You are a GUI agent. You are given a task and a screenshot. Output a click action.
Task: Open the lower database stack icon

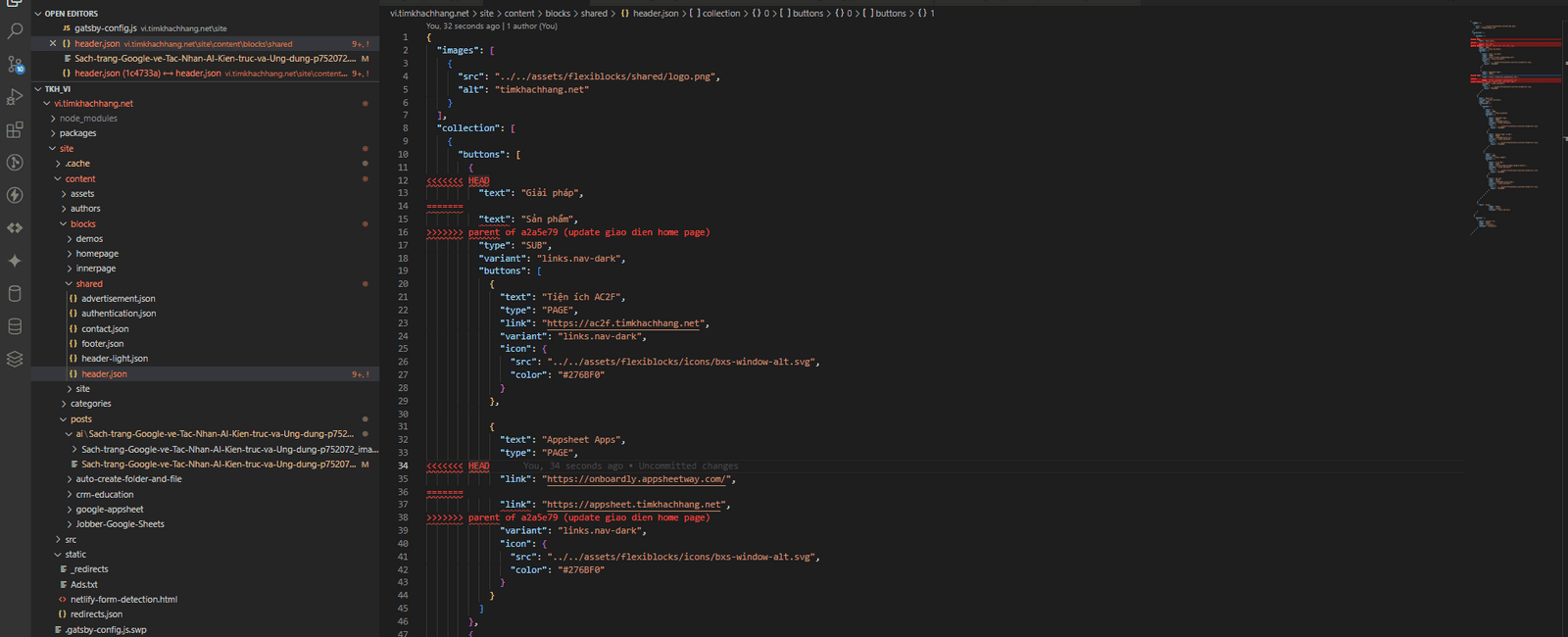15,326
